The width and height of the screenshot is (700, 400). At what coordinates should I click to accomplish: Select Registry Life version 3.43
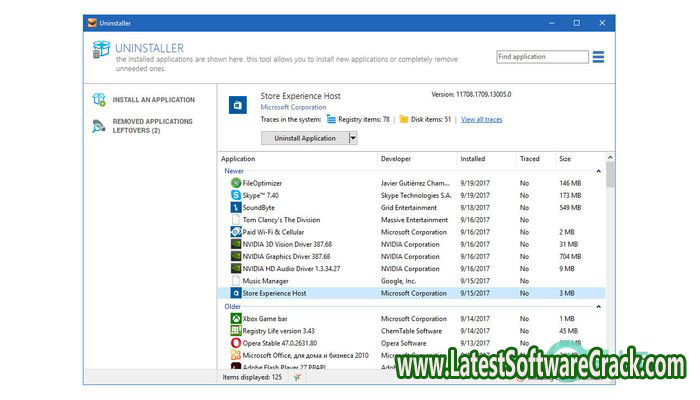click(x=412, y=331)
